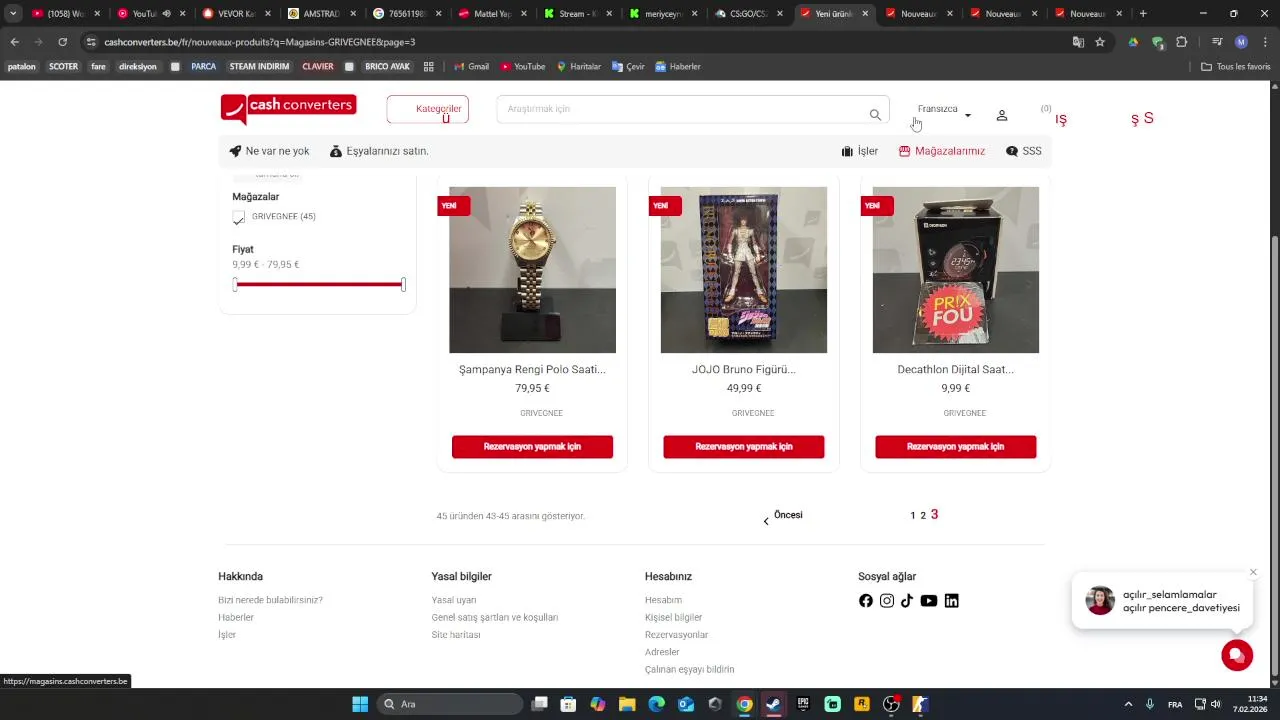Click the translate page icon
This screenshot has height=720, width=1280.
1078,42
